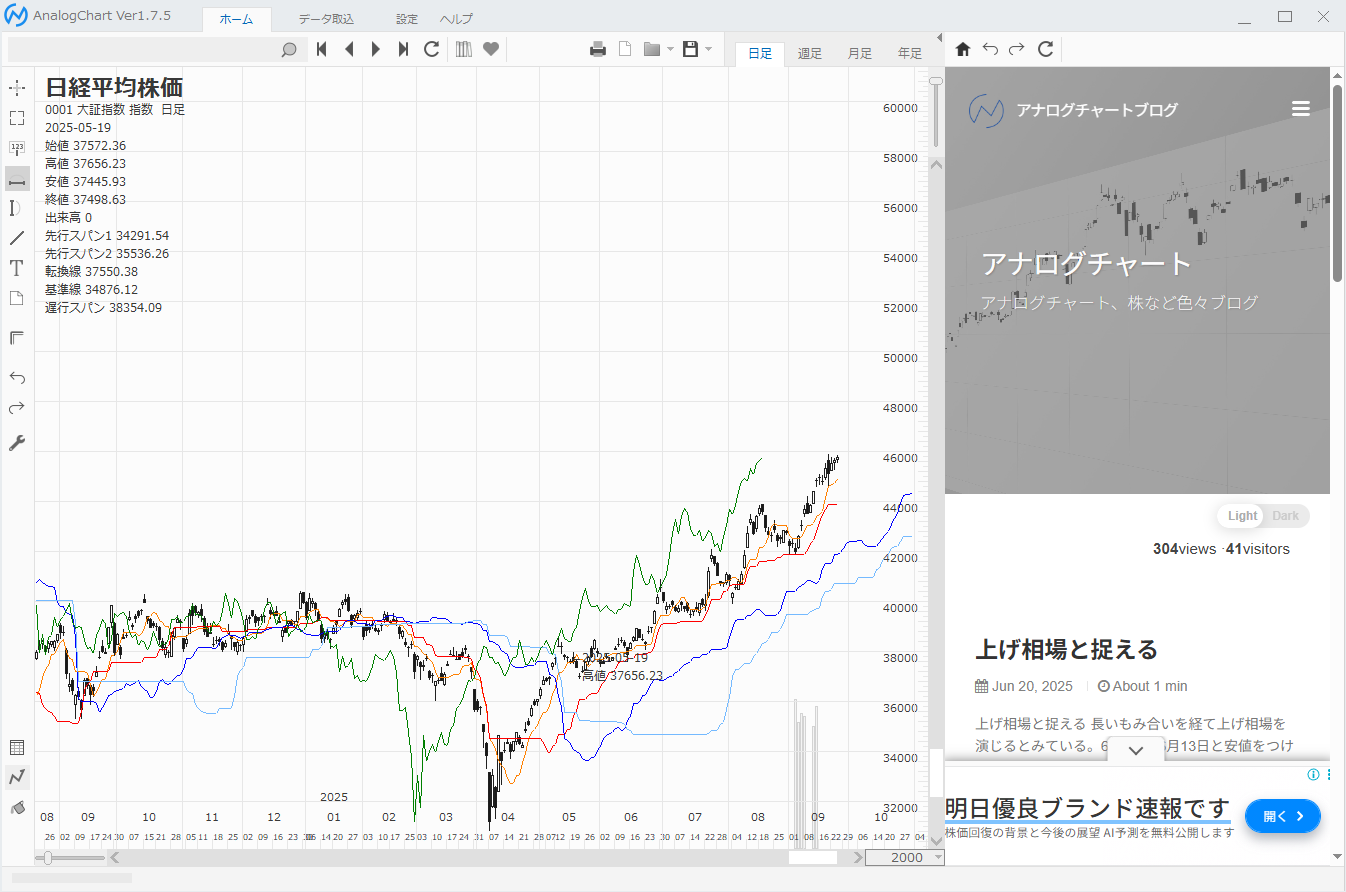Open the 上げ相場と捉える article link
Screen dimensions: 1346x892
(1066, 650)
